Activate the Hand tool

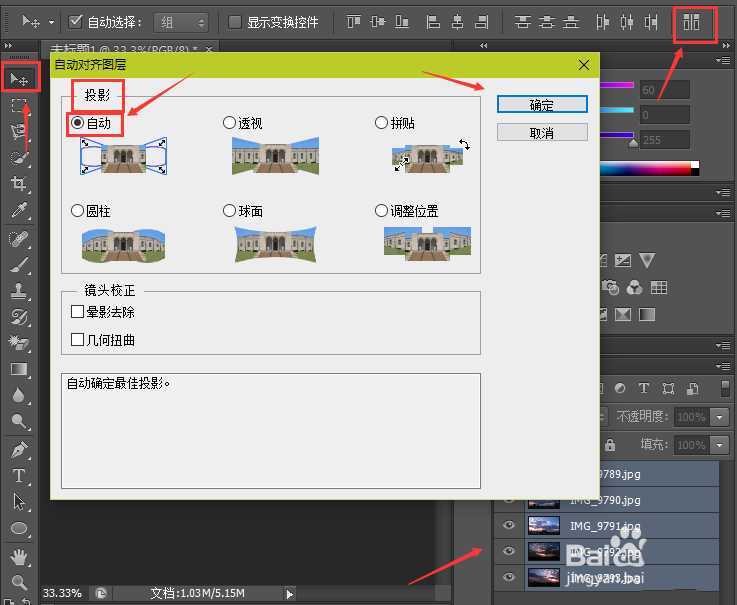[19, 555]
